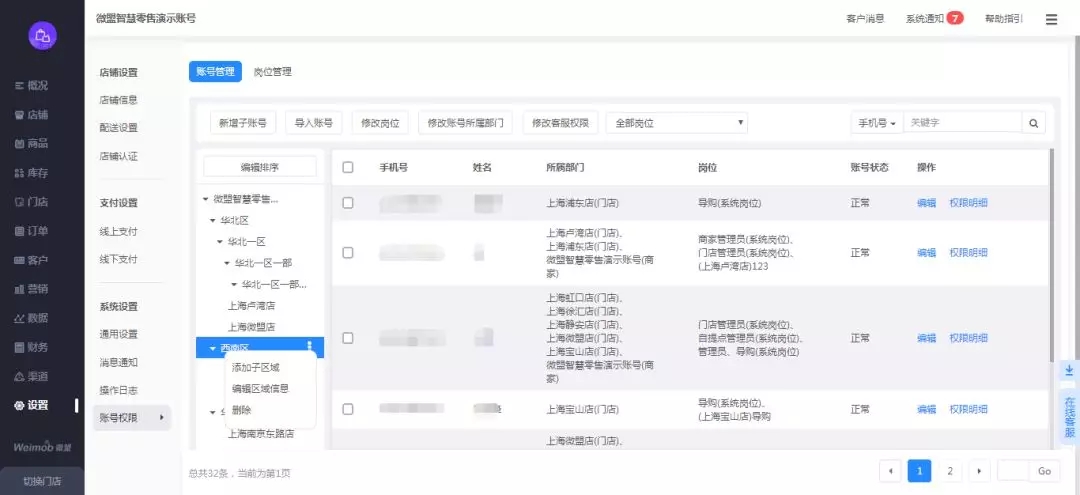
Task: Open the 全部岗位 dropdown
Action: point(677,123)
